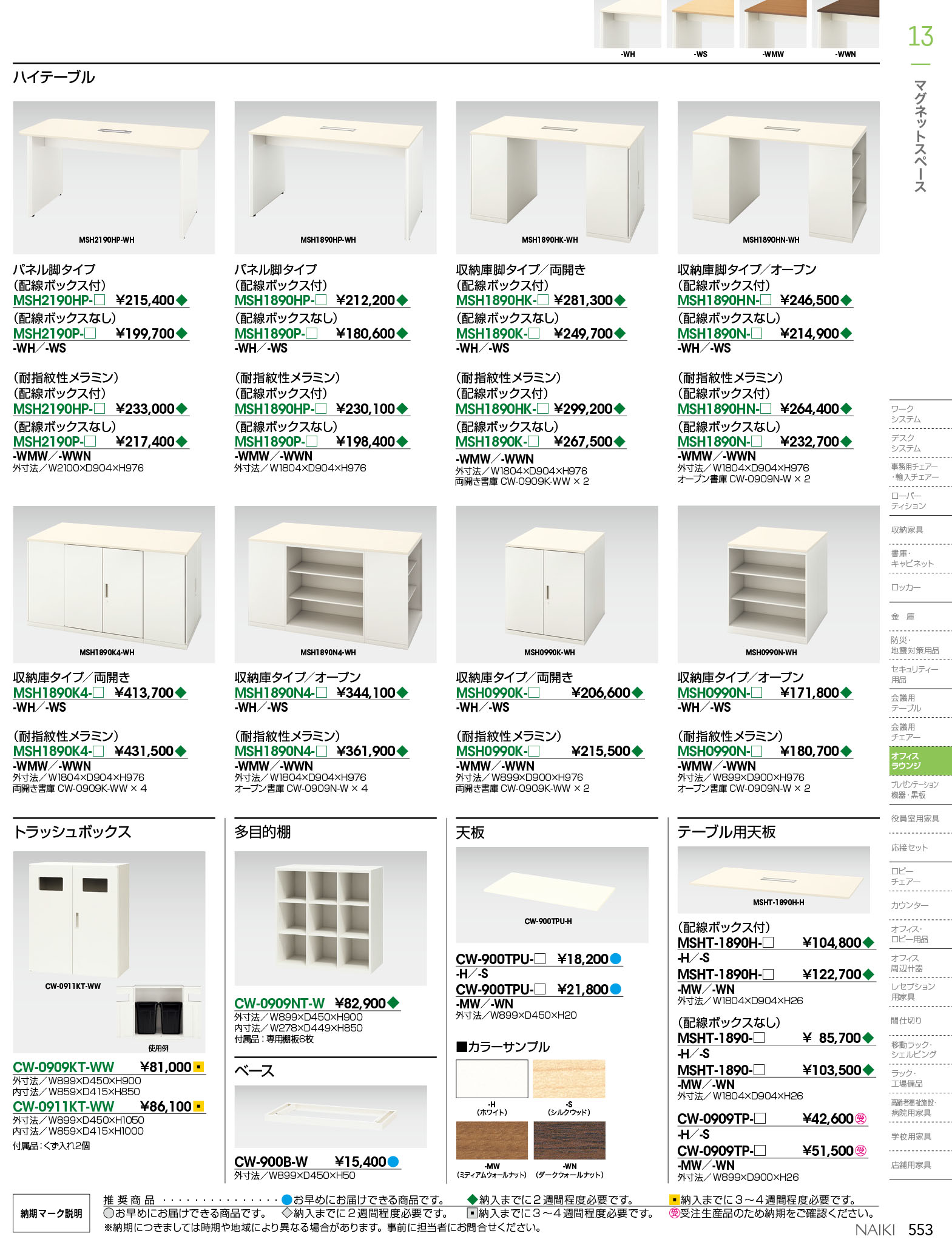Click the empty color box after MSH1890HK-

(x=543, y=300)
